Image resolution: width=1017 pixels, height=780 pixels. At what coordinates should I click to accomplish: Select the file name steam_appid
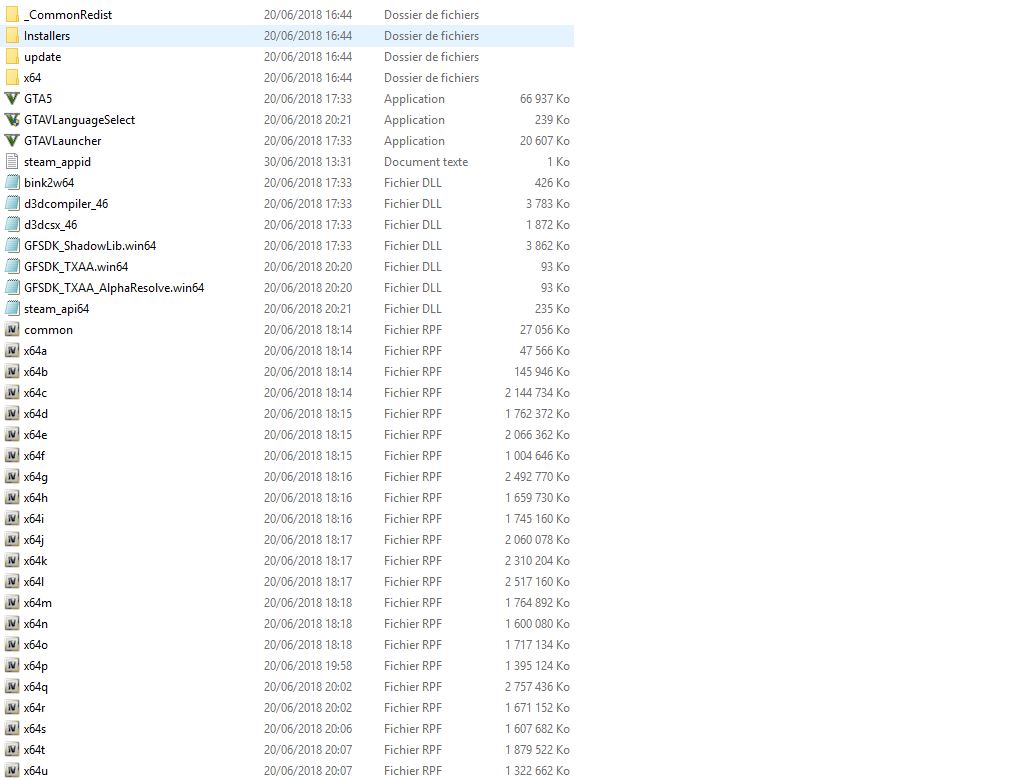click(57, 162)
